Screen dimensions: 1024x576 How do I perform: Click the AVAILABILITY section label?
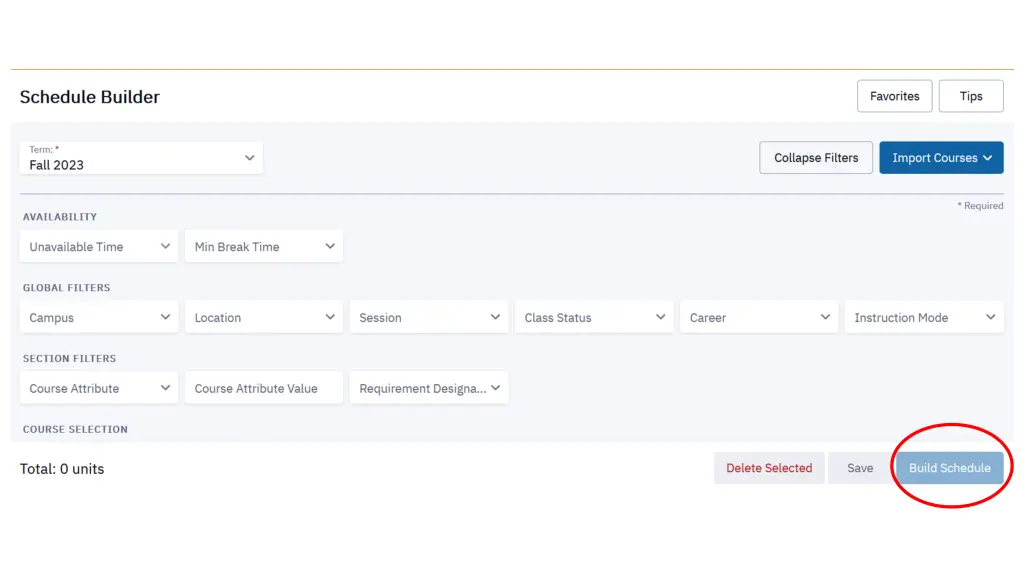click(60, 217)
